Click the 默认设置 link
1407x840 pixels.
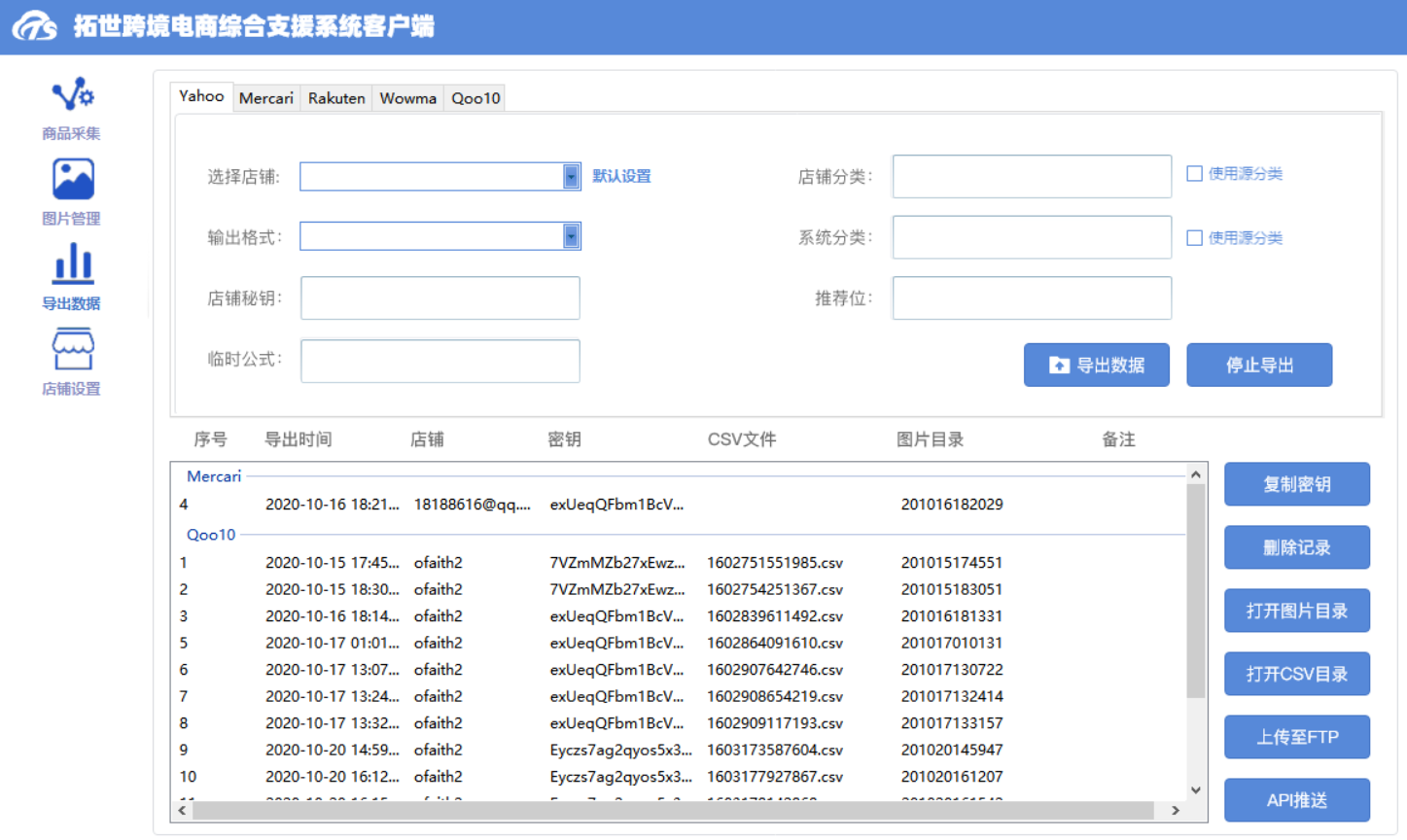[621, 176]
